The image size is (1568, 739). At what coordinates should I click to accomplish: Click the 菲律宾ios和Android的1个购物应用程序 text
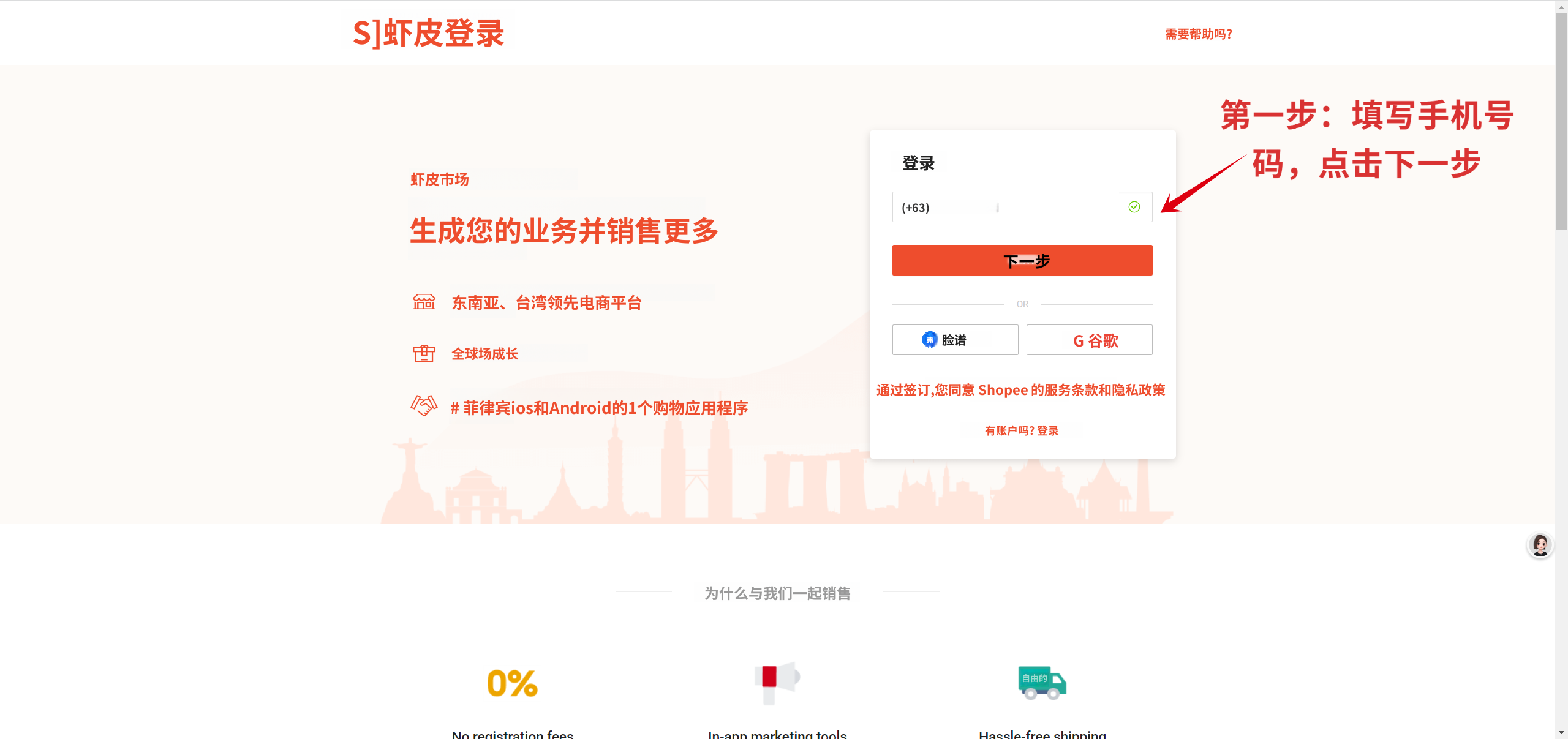pyautogui.click(x=599, y=408)
